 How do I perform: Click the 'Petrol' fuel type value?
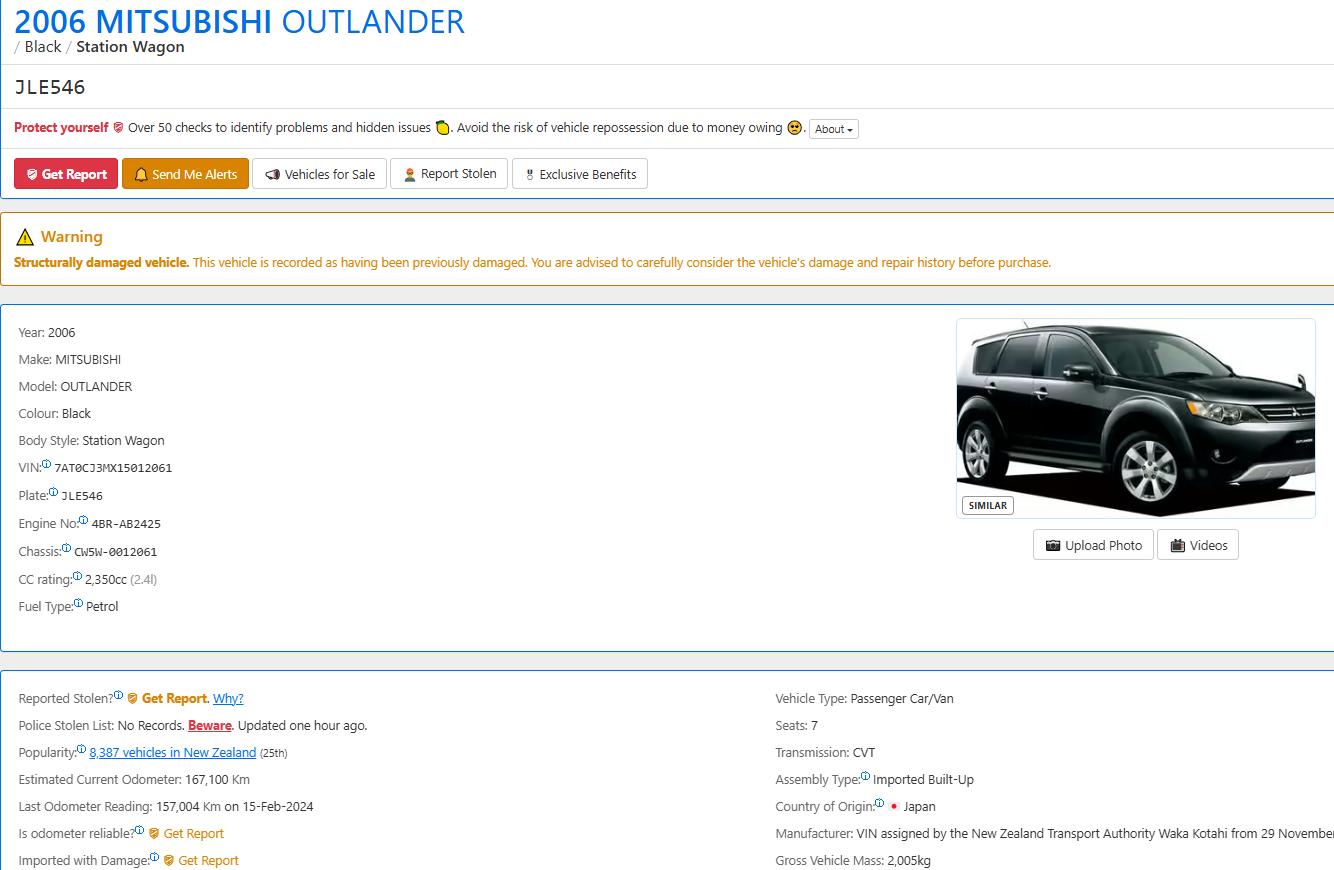(x=102, y=607)
